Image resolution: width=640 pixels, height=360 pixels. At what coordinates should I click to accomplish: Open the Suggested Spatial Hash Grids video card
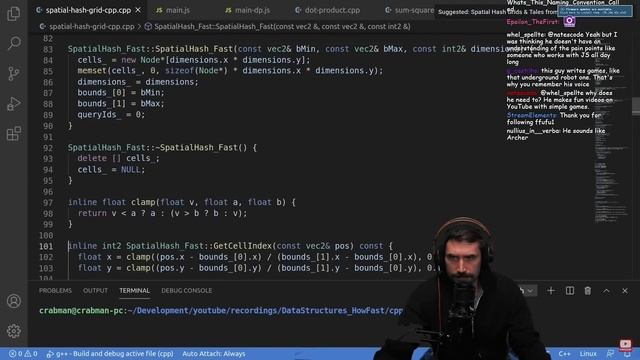497,12
